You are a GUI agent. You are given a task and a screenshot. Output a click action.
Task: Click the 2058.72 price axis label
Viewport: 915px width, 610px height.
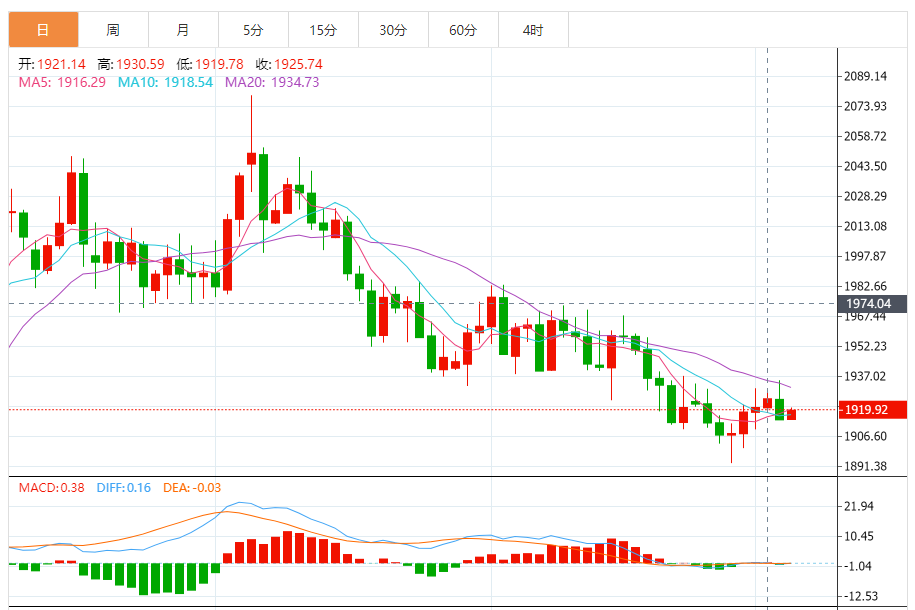click(x=865, y=137)
